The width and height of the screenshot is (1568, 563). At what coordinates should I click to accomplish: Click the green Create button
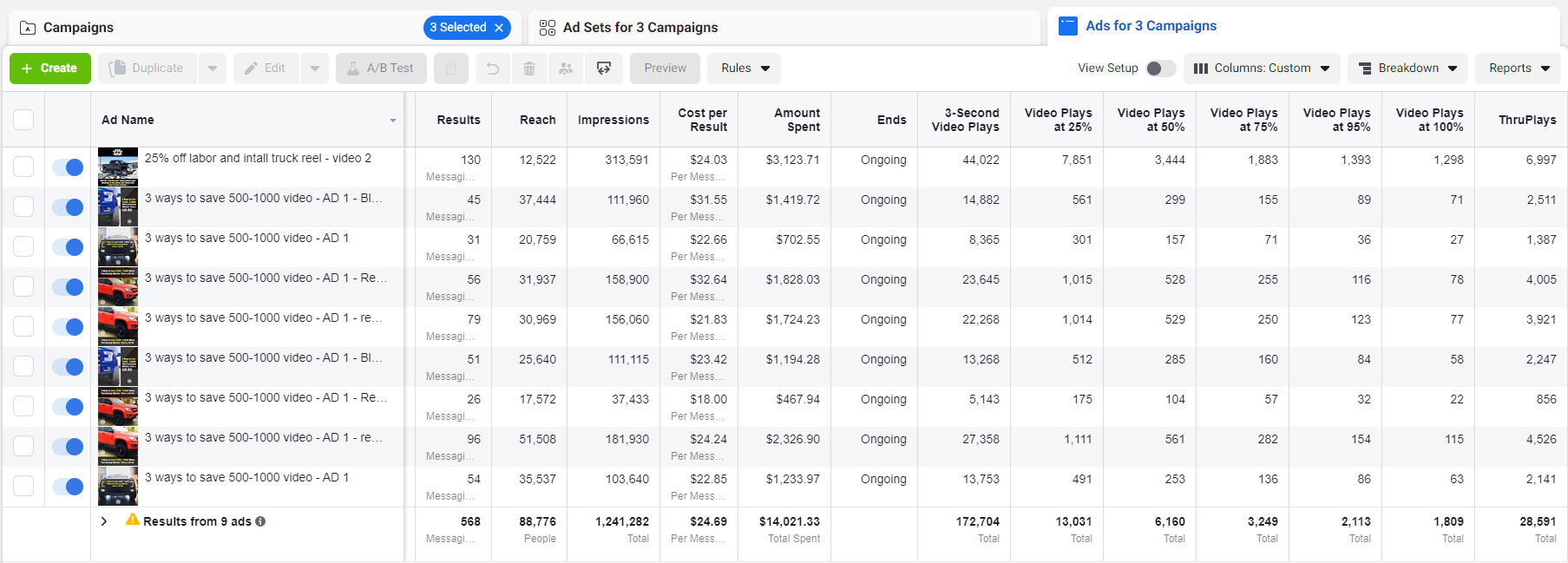click(50, 69)
